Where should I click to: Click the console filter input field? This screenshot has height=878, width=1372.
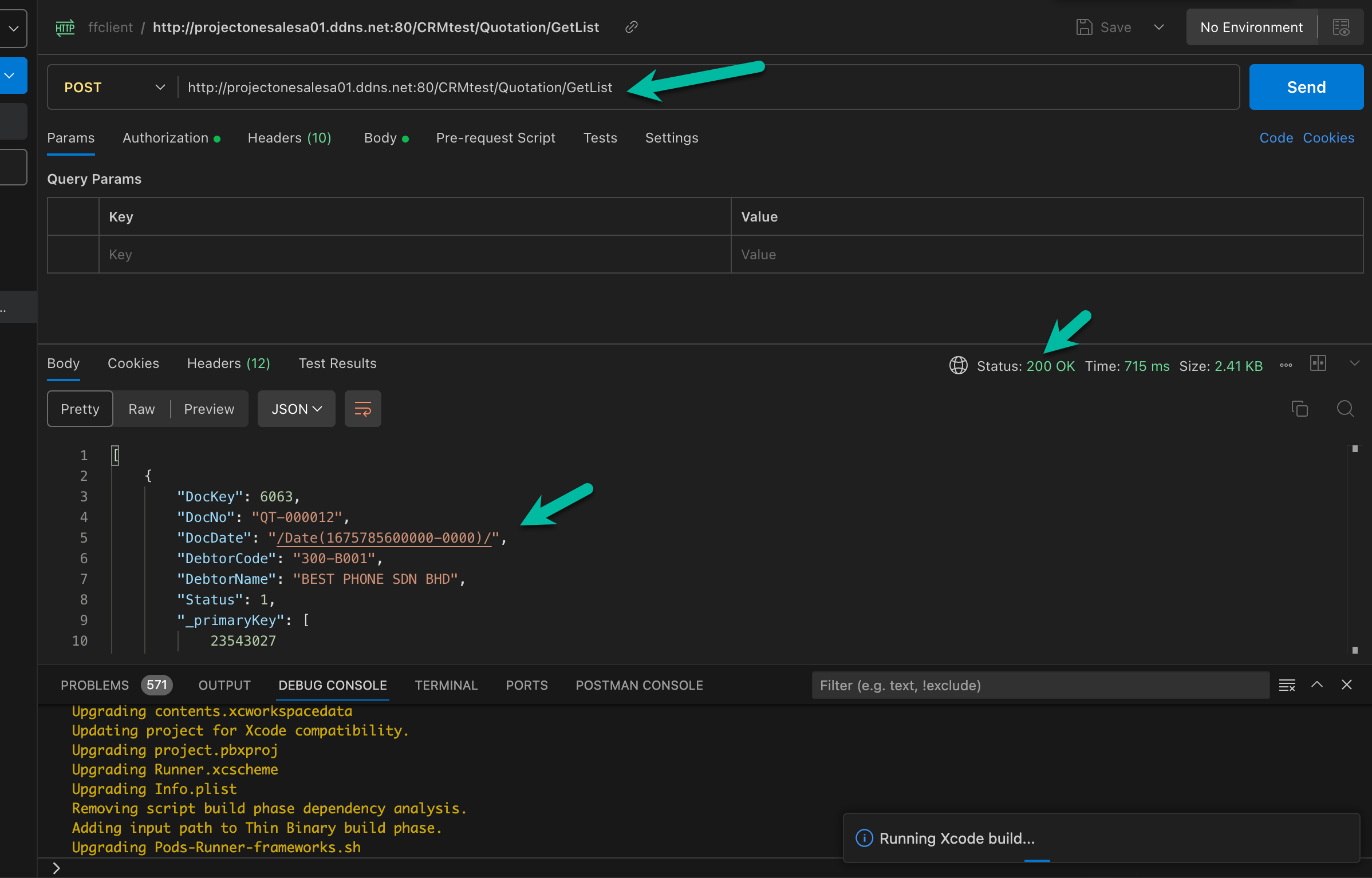tap(1039, 685)
